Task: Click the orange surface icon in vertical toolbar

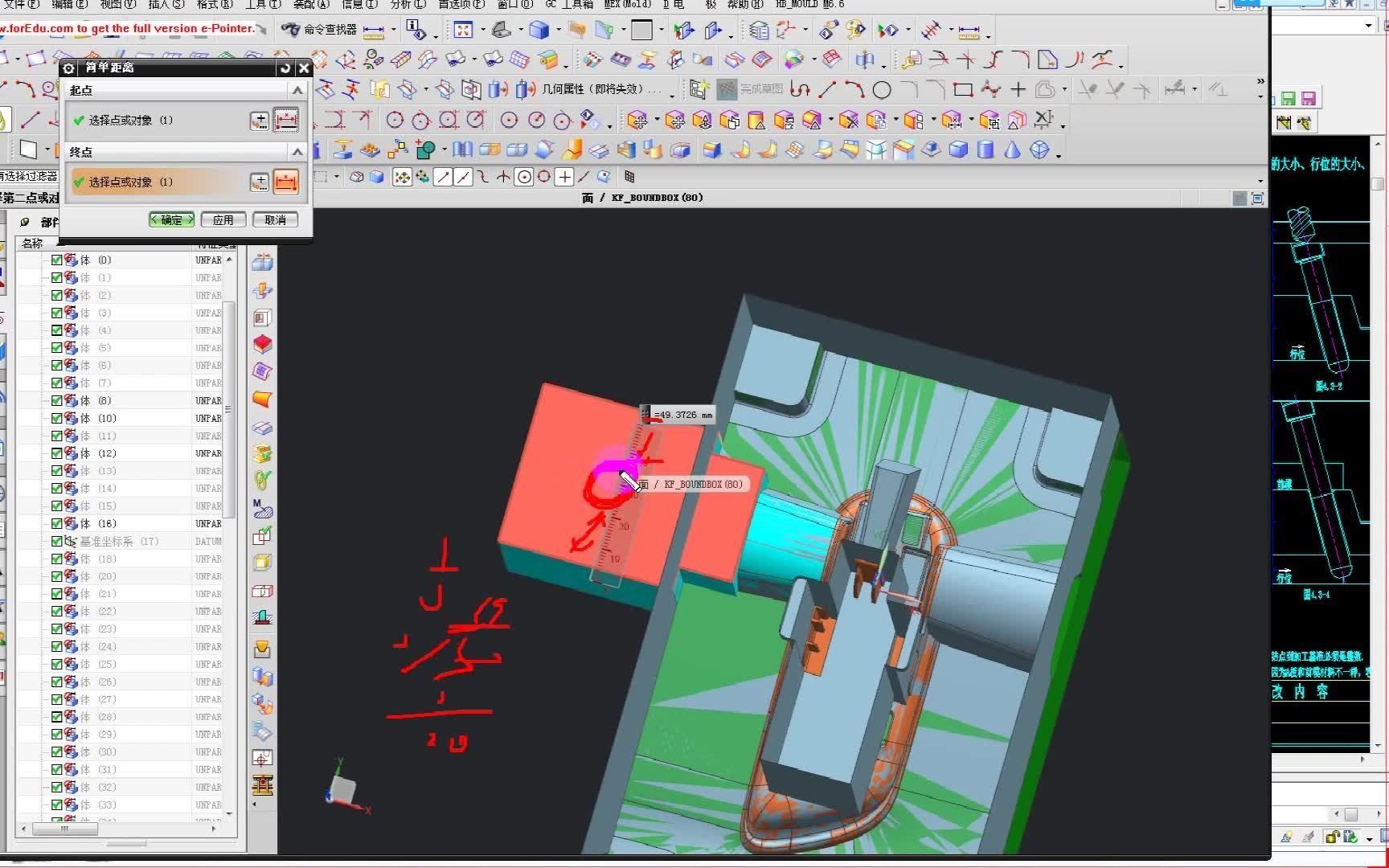Action: [x=262, y=399]
